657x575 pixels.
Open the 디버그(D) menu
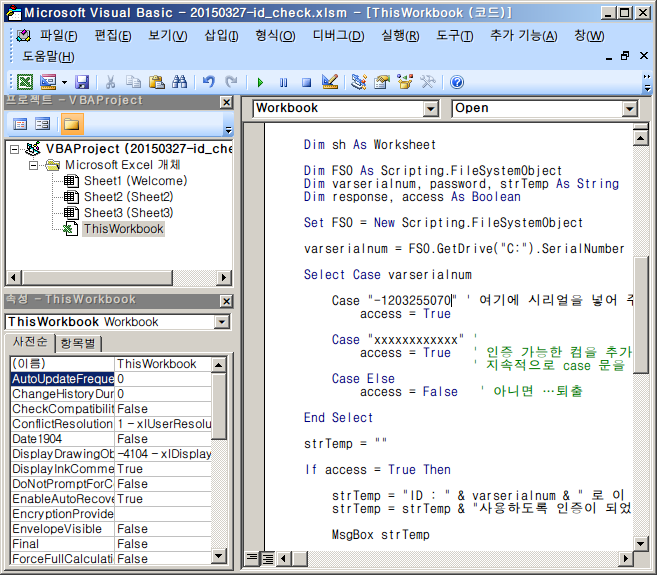click(339, 36)
